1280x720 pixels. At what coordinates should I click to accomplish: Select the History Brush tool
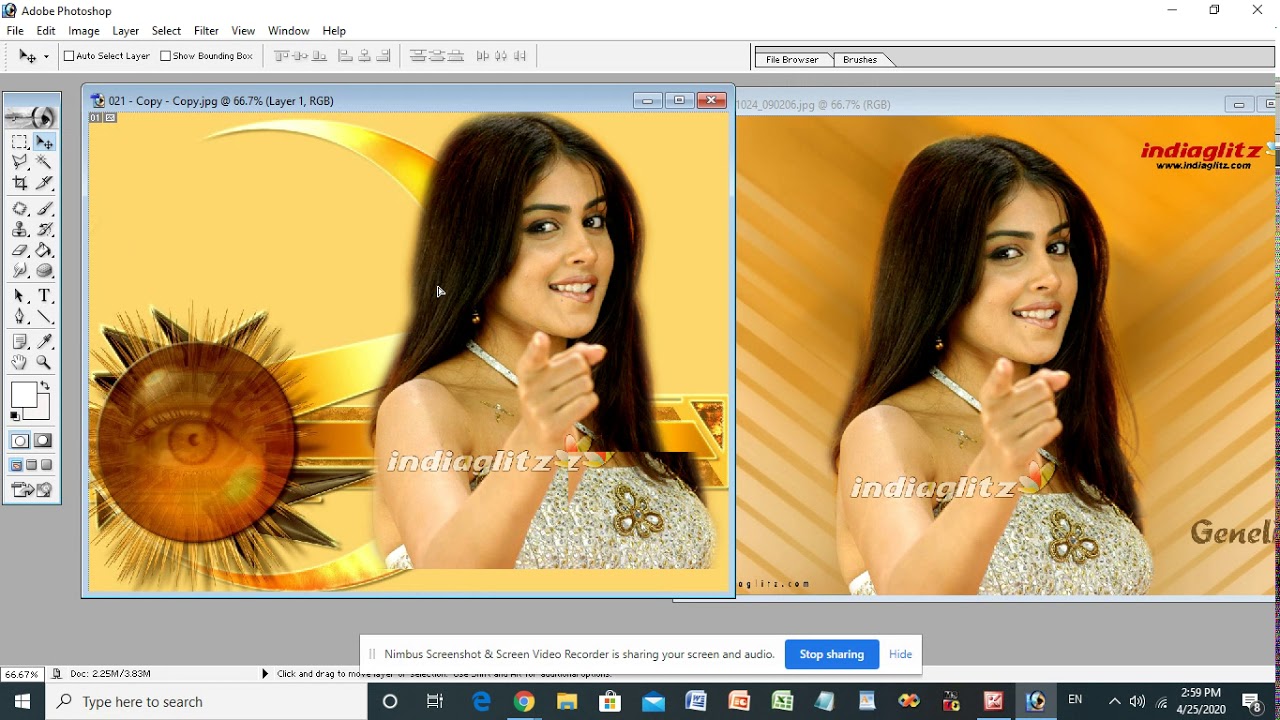point(44,229)
